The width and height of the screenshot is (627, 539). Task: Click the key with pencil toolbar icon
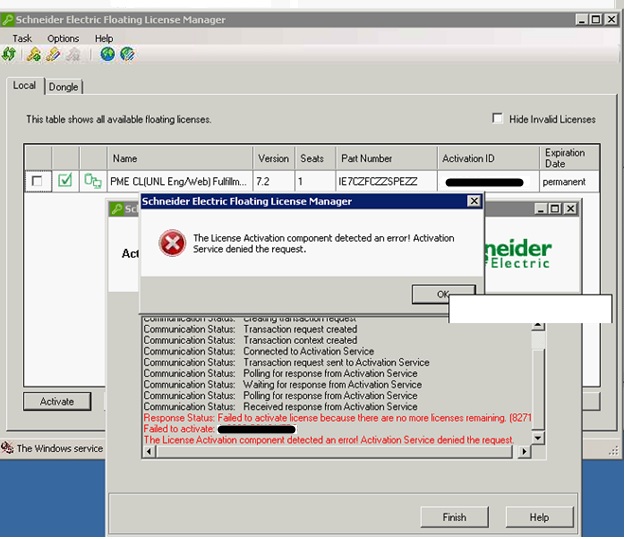click(54, 54)
